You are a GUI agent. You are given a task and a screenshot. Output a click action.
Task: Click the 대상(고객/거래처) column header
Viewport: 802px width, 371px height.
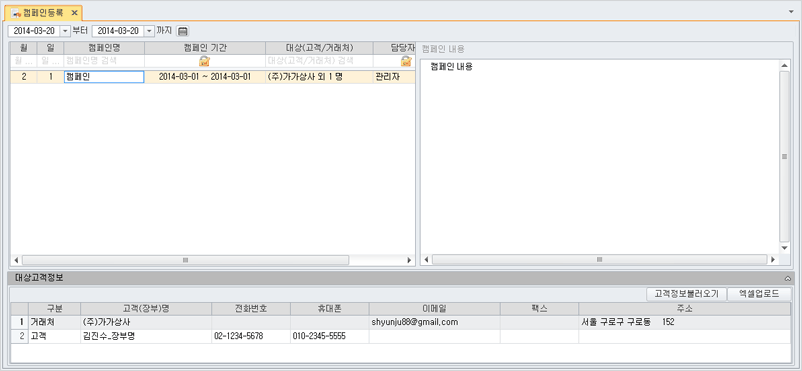point(319,48)
